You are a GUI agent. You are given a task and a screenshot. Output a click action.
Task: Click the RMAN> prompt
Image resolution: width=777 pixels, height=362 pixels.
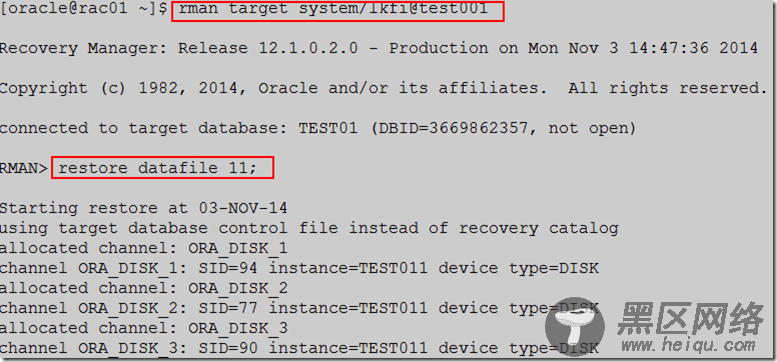point(23,168)
